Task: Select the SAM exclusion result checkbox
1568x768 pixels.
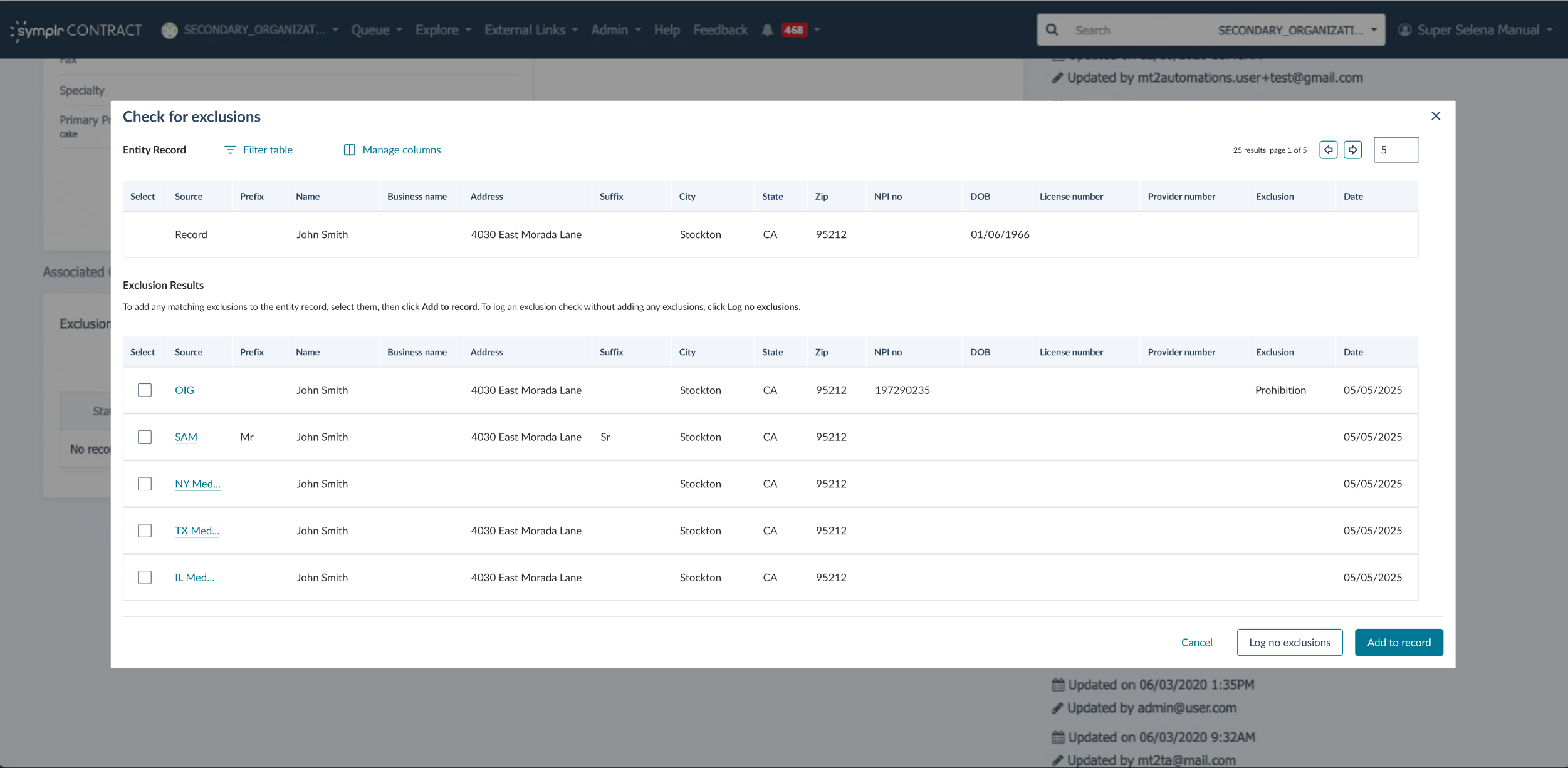Action: [x=145, y=437]
